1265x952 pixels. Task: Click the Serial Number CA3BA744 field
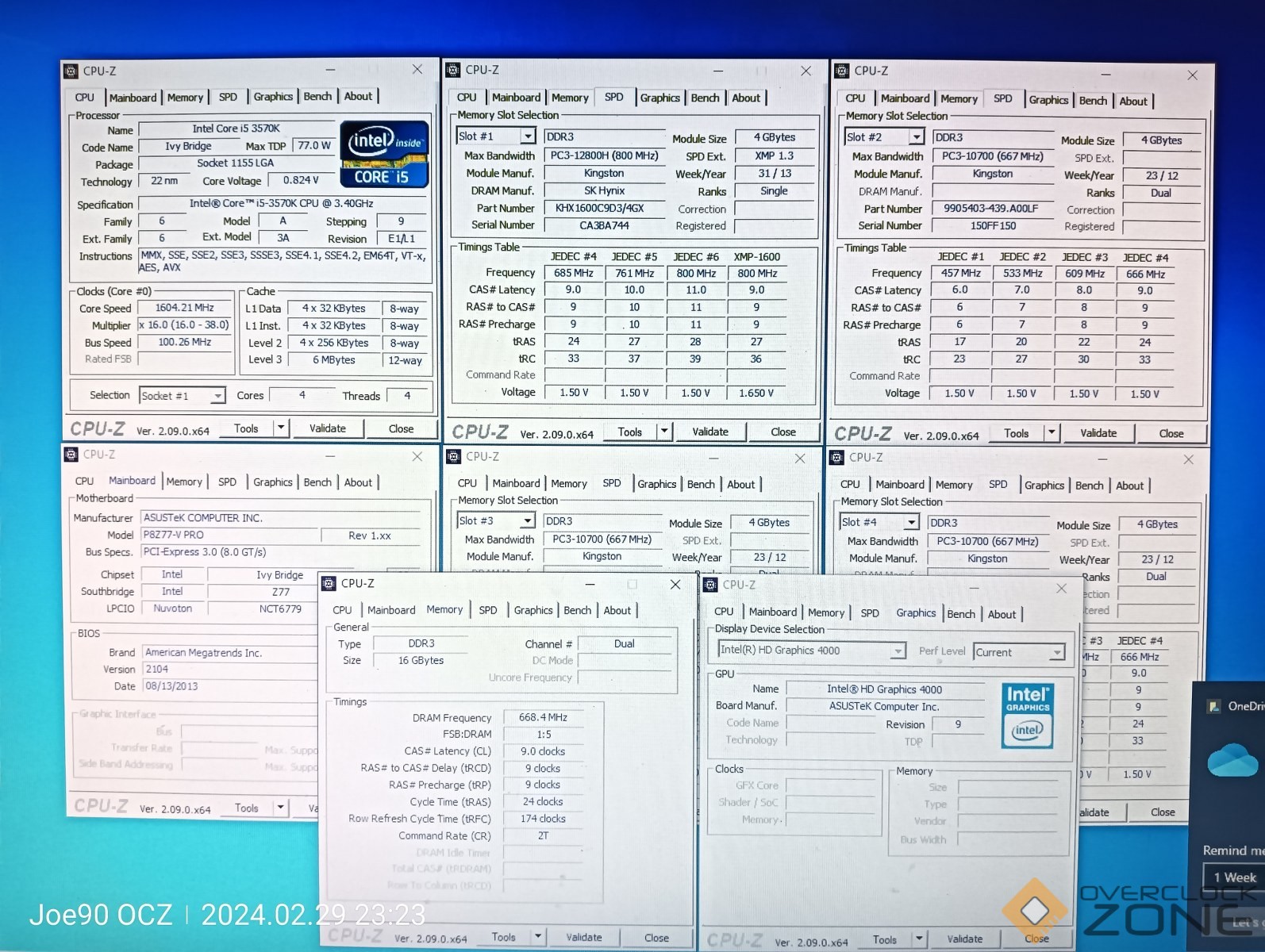(605, 225)
